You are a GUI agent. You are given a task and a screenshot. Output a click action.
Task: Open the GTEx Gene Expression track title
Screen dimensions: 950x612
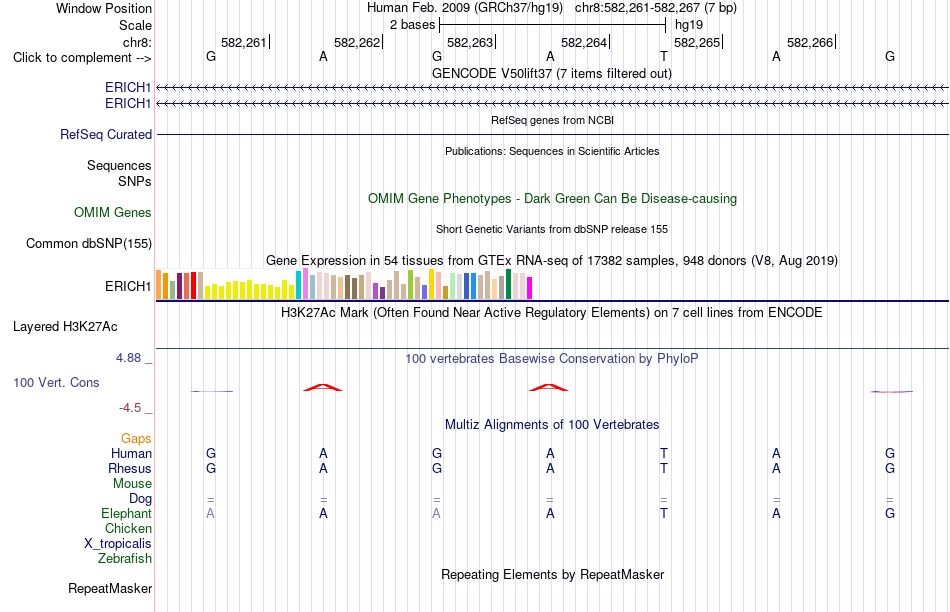[551, 261]
